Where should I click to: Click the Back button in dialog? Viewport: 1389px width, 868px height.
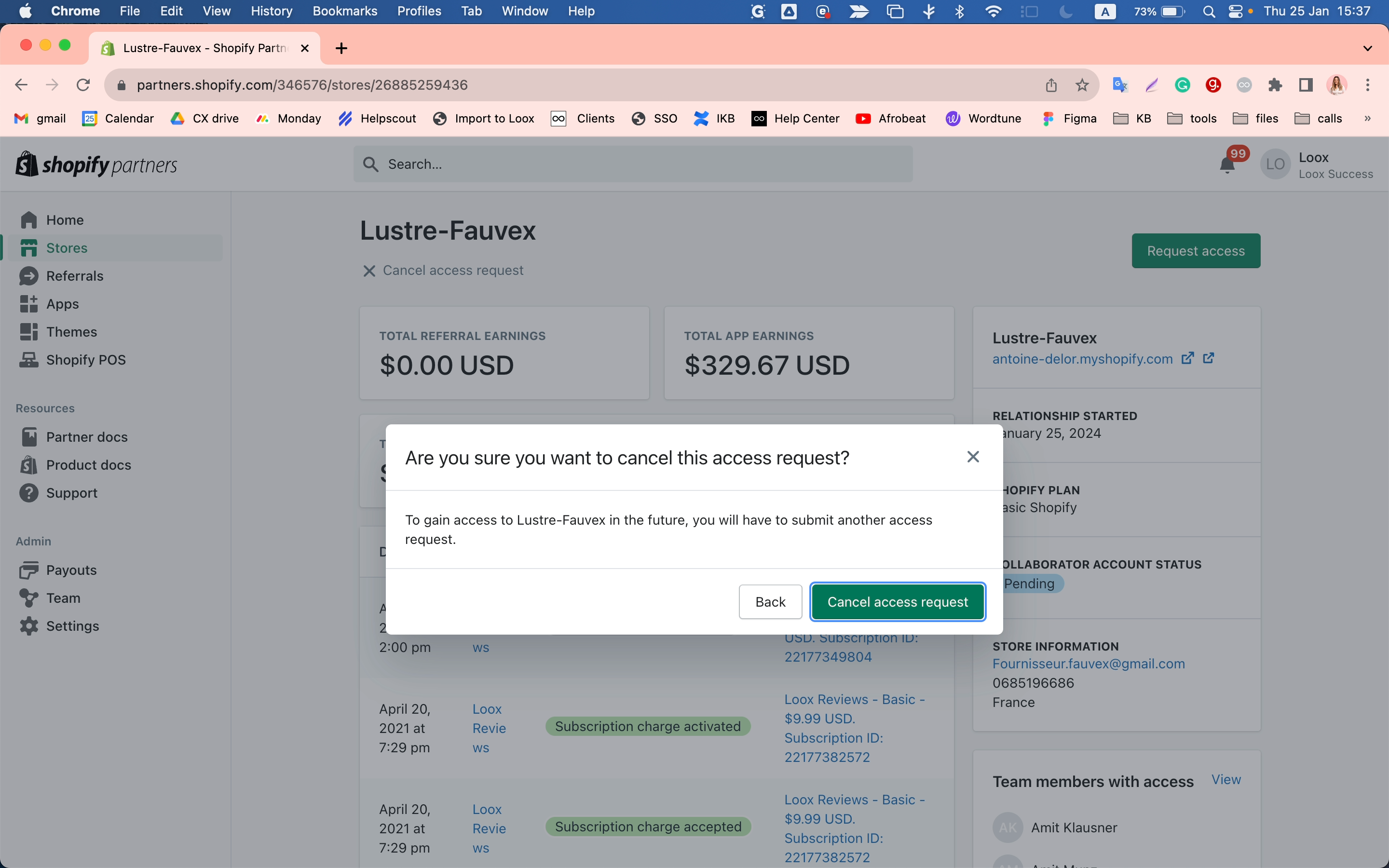[x=770, y=602]
